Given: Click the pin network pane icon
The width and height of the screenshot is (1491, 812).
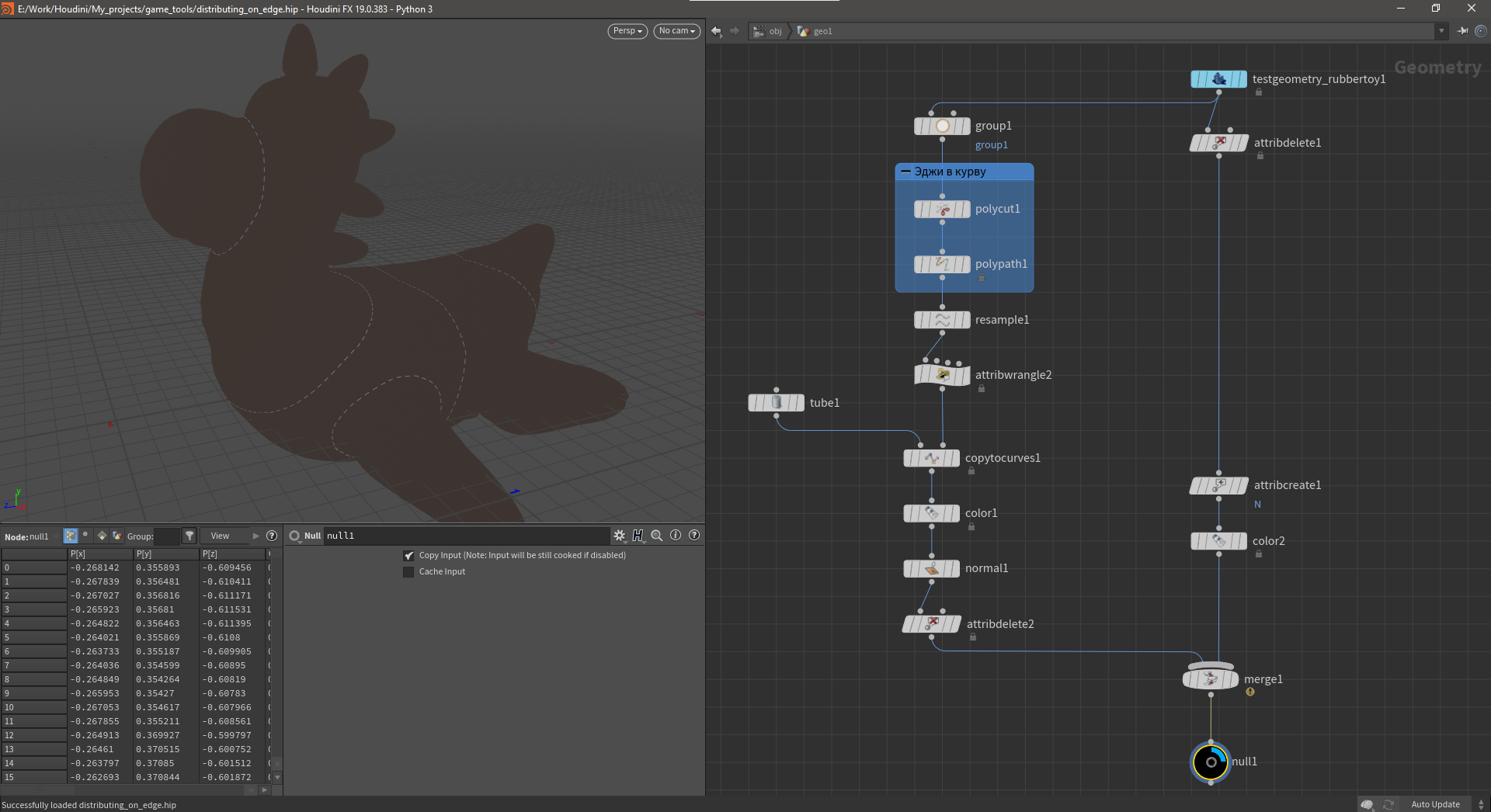Looking at the screenshot, I should (1463, 31).
